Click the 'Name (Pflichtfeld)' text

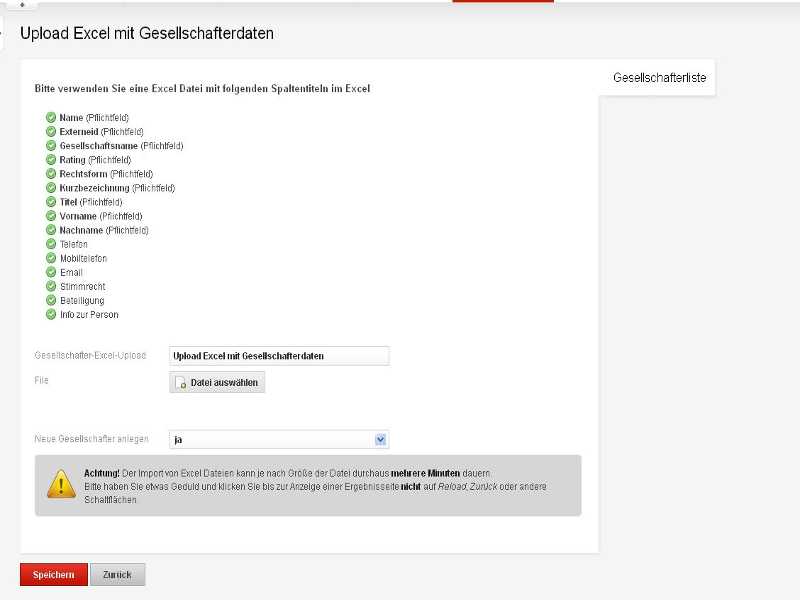pos(94,118)
